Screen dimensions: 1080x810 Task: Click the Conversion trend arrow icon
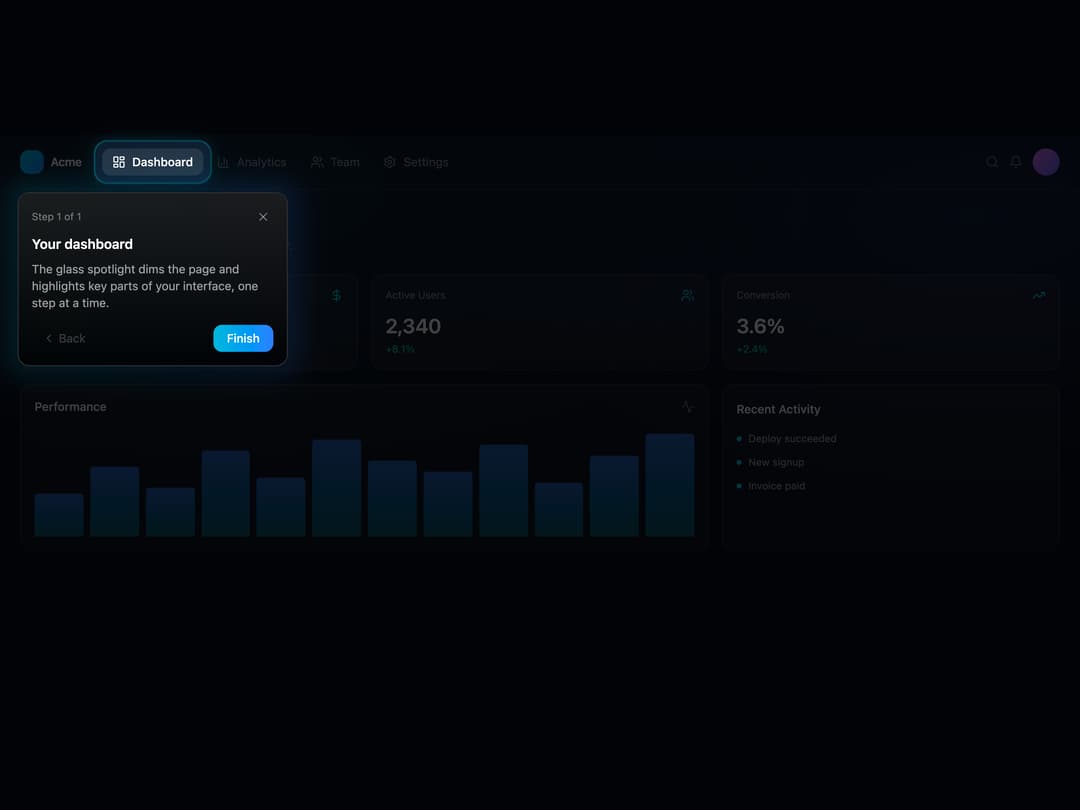point(1039,295)
